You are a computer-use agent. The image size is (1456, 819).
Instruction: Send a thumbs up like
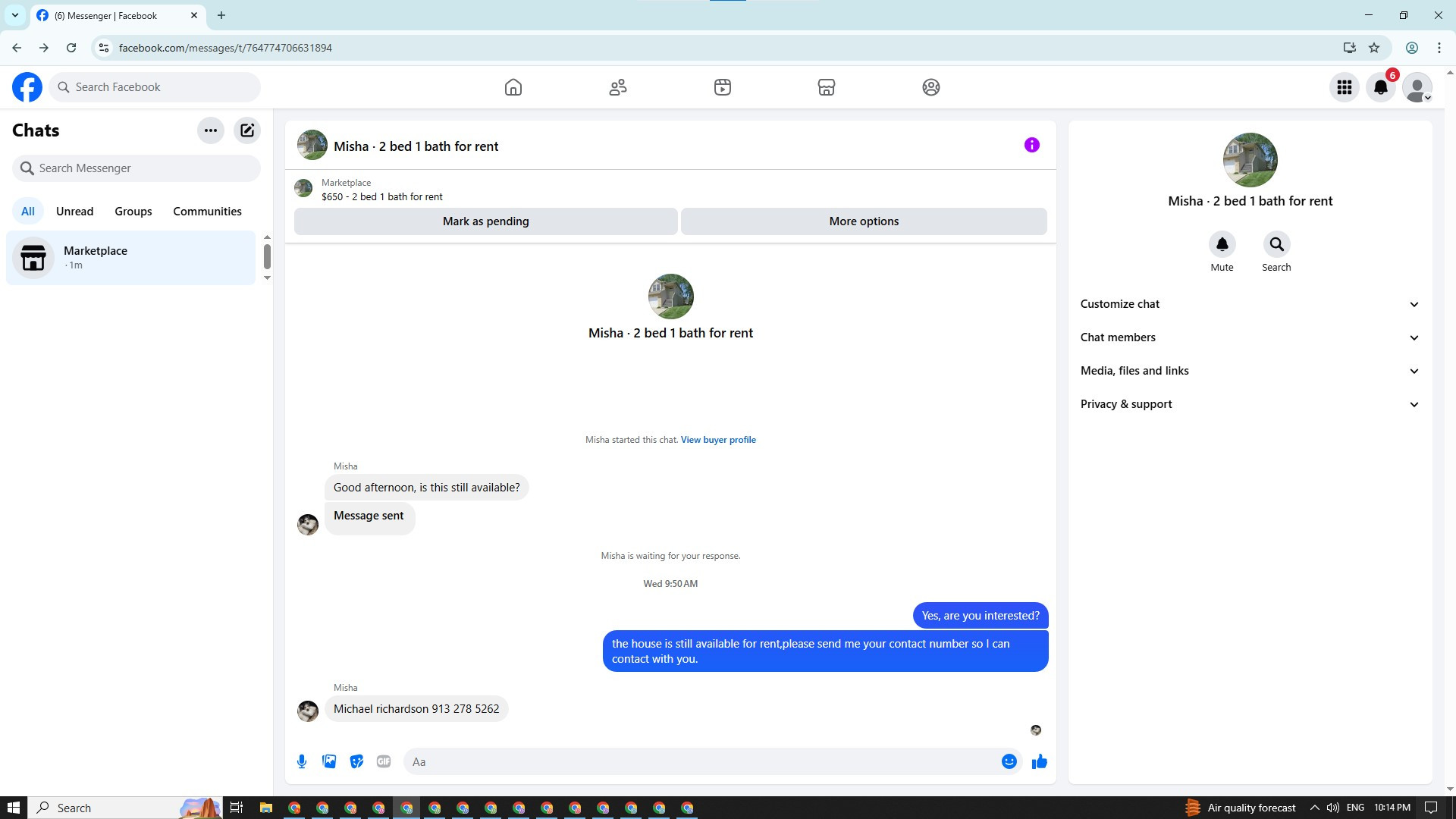click(x=1039, y=761)
